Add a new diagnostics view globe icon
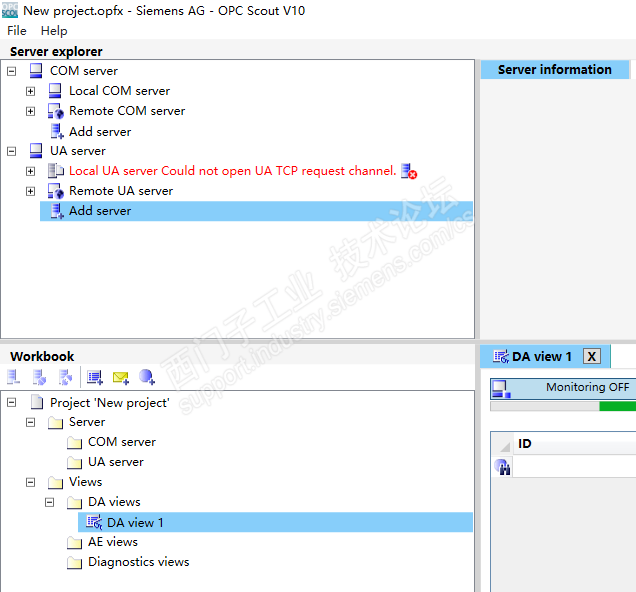The image size is (636, 592). tap(146, 377)
